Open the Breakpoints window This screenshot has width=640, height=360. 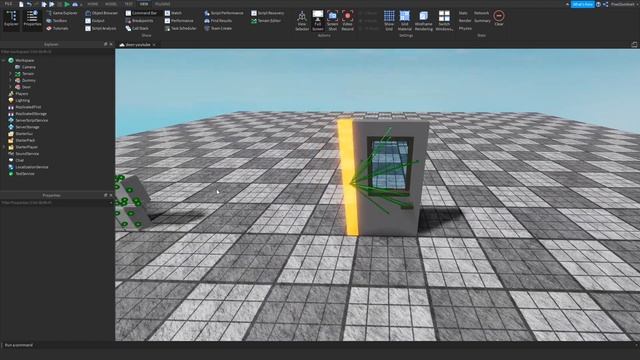click(x=140, y=21)
